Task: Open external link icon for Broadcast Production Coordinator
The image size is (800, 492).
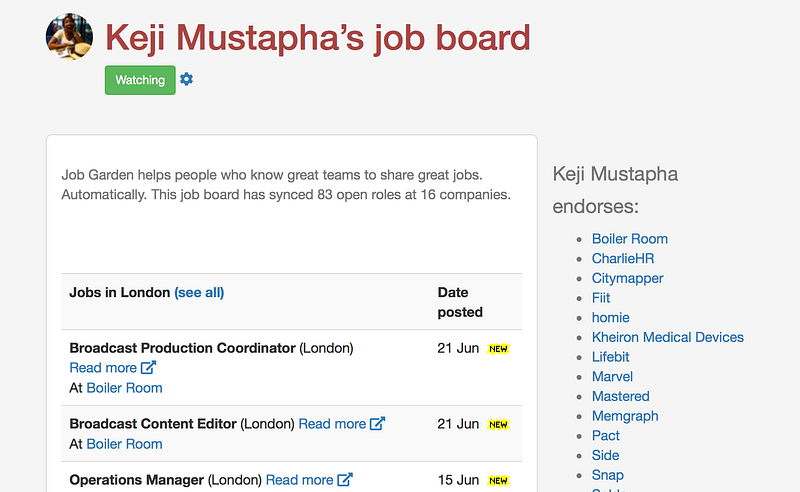Action: (x=148, y=367)
